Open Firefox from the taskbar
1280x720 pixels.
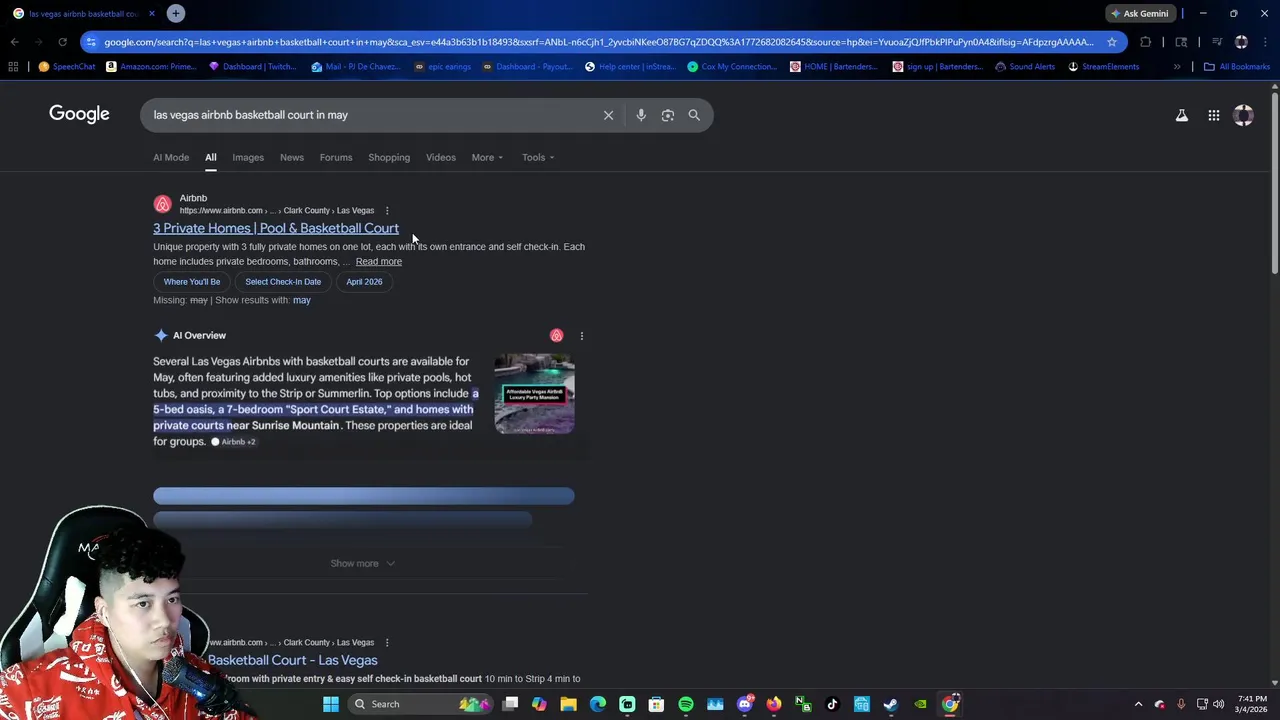pos(774,704)
